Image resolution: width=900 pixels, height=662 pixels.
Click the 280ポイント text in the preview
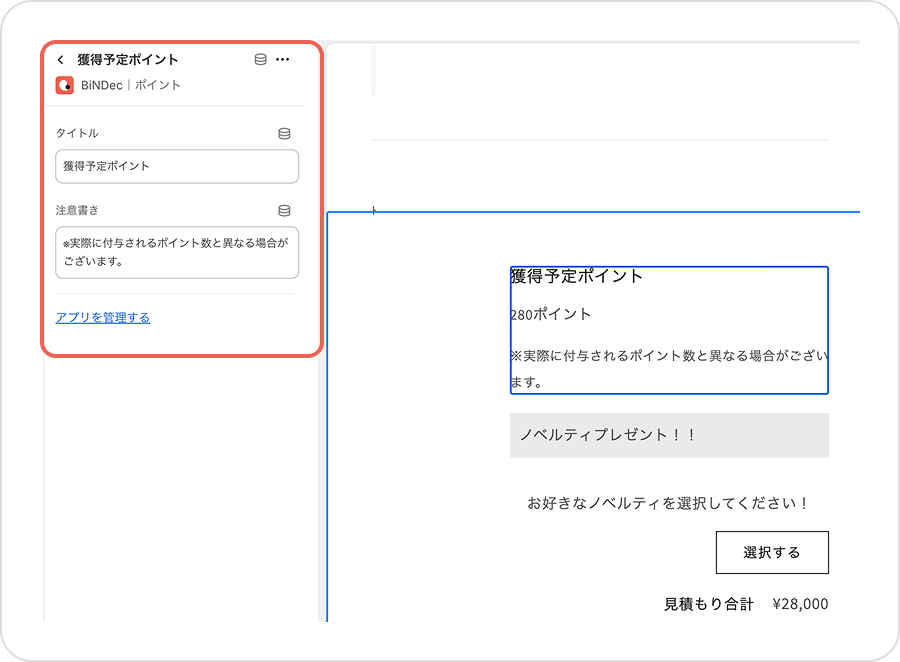click(551, 314)
